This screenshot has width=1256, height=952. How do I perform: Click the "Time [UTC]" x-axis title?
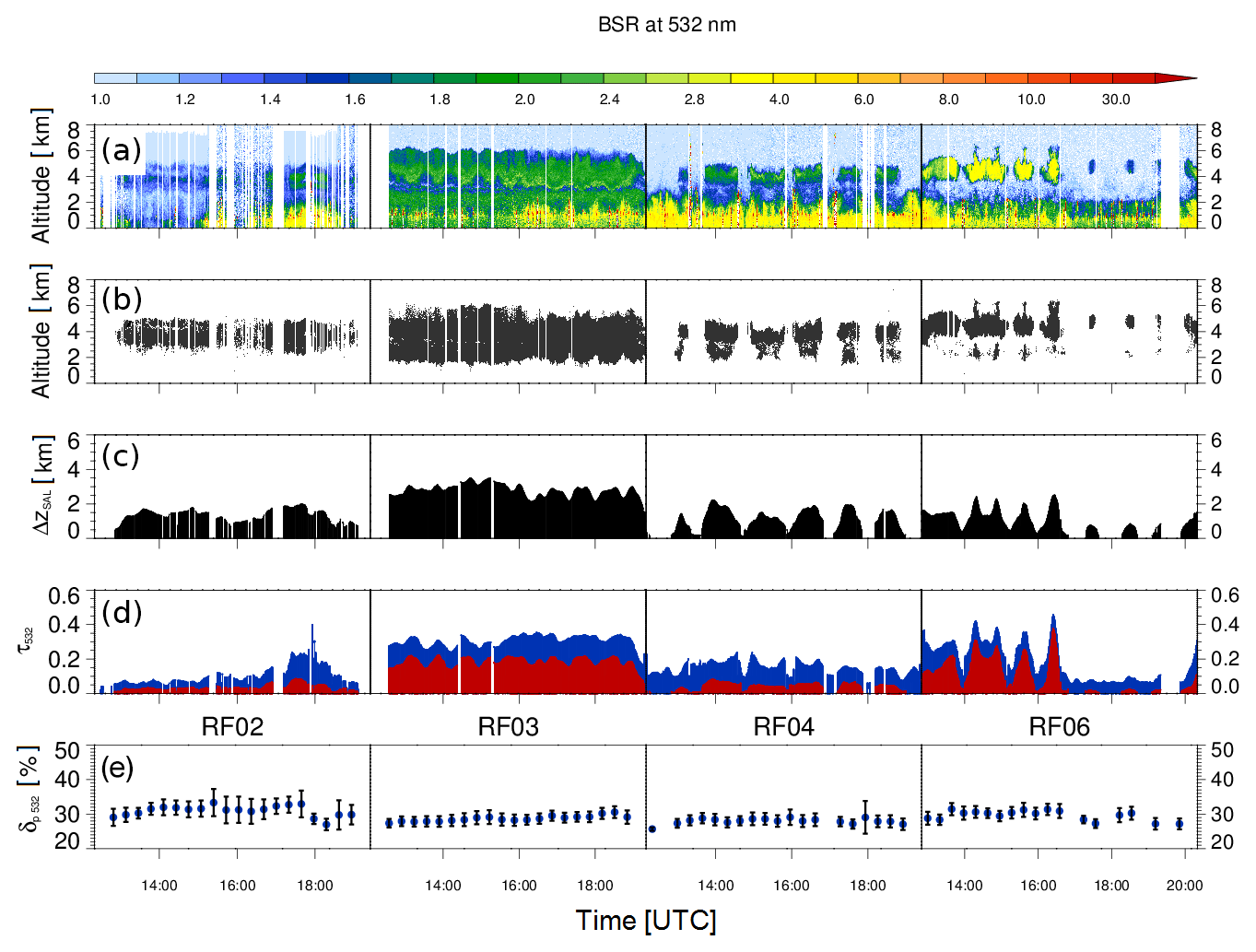coord(646,920)
